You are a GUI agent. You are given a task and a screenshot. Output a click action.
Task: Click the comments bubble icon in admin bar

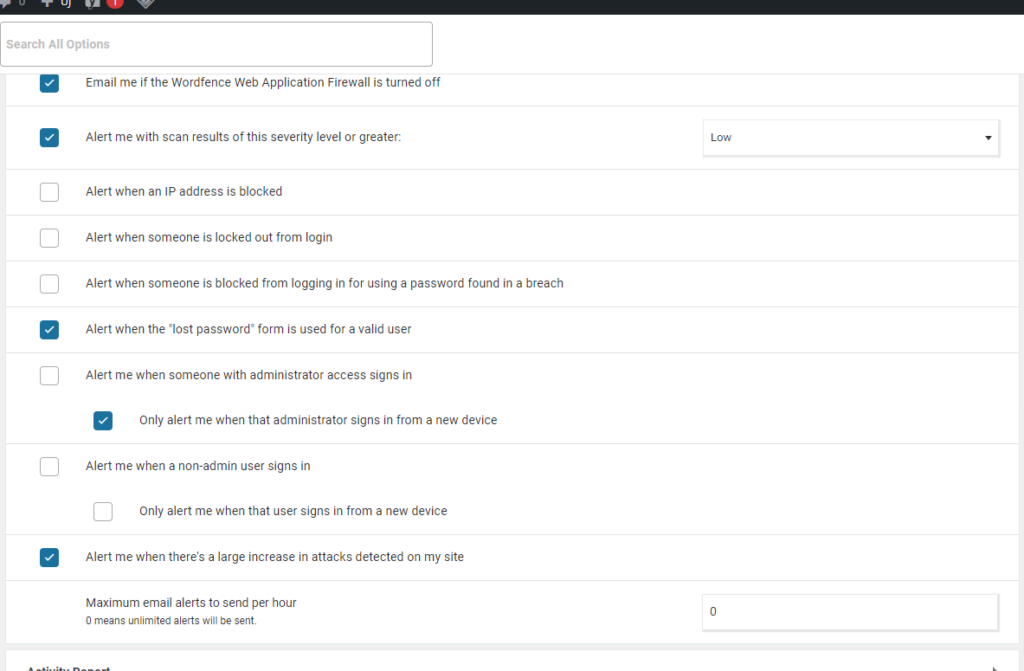point(5,3)
